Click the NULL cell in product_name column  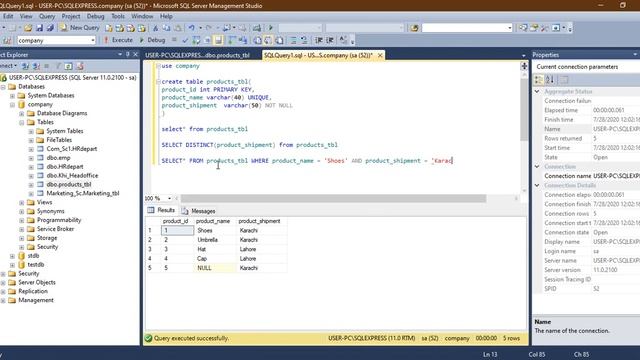tap(215, 268)
